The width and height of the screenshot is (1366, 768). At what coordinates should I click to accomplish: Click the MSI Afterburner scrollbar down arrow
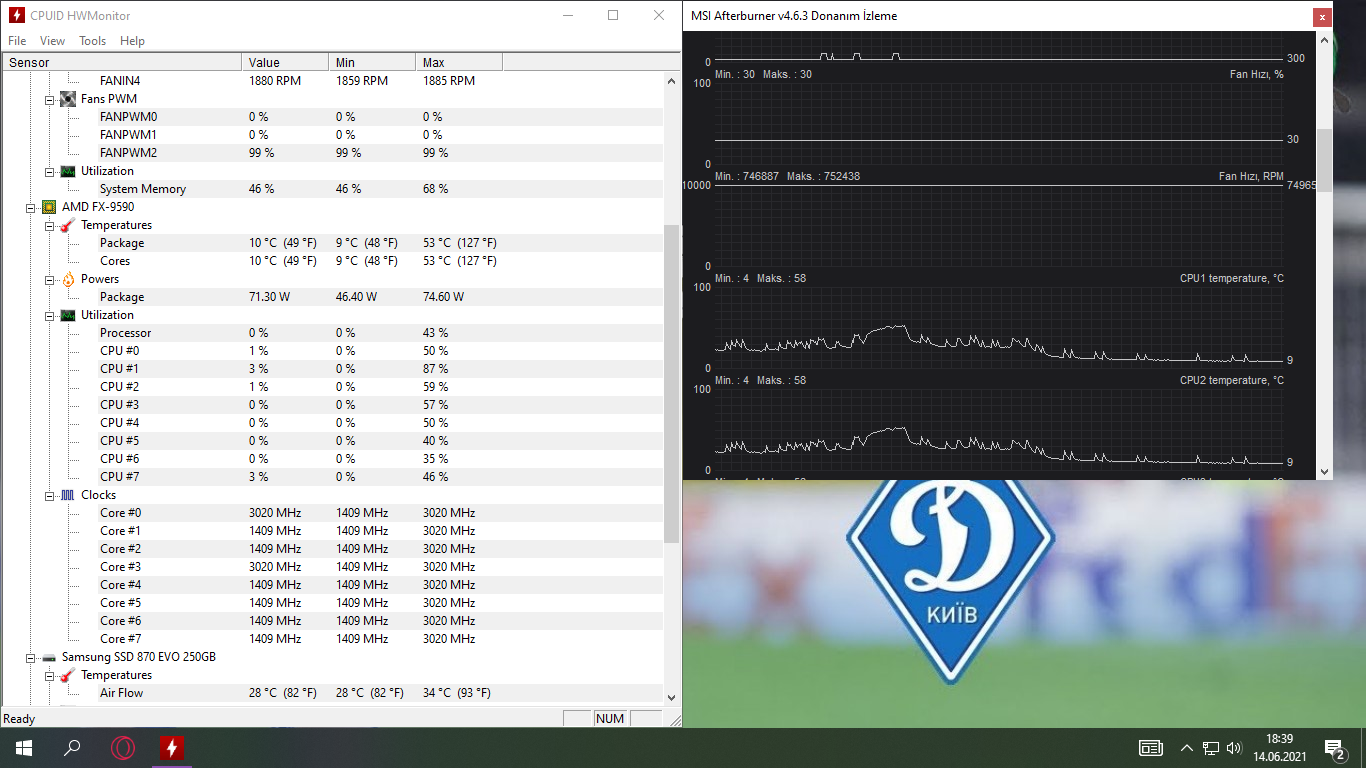click(1325, 471)
